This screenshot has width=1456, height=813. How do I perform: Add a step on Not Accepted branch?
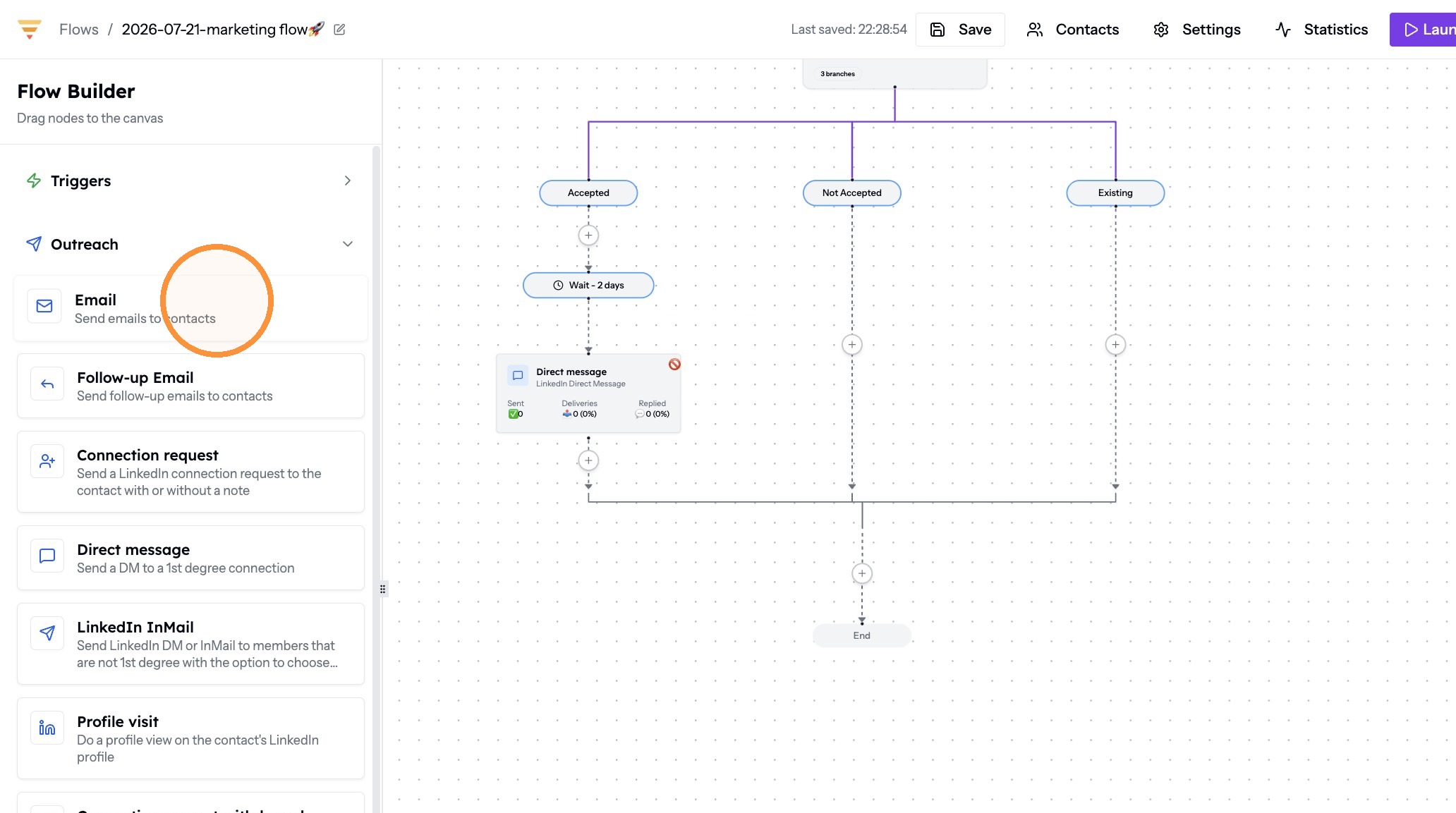click(x=852, y=345)
